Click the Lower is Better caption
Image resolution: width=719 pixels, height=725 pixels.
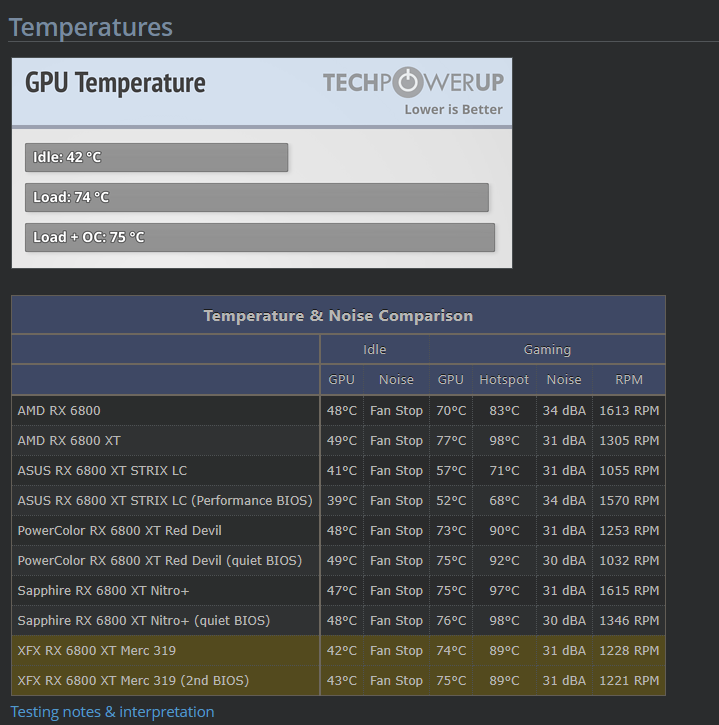pos(454,110)
